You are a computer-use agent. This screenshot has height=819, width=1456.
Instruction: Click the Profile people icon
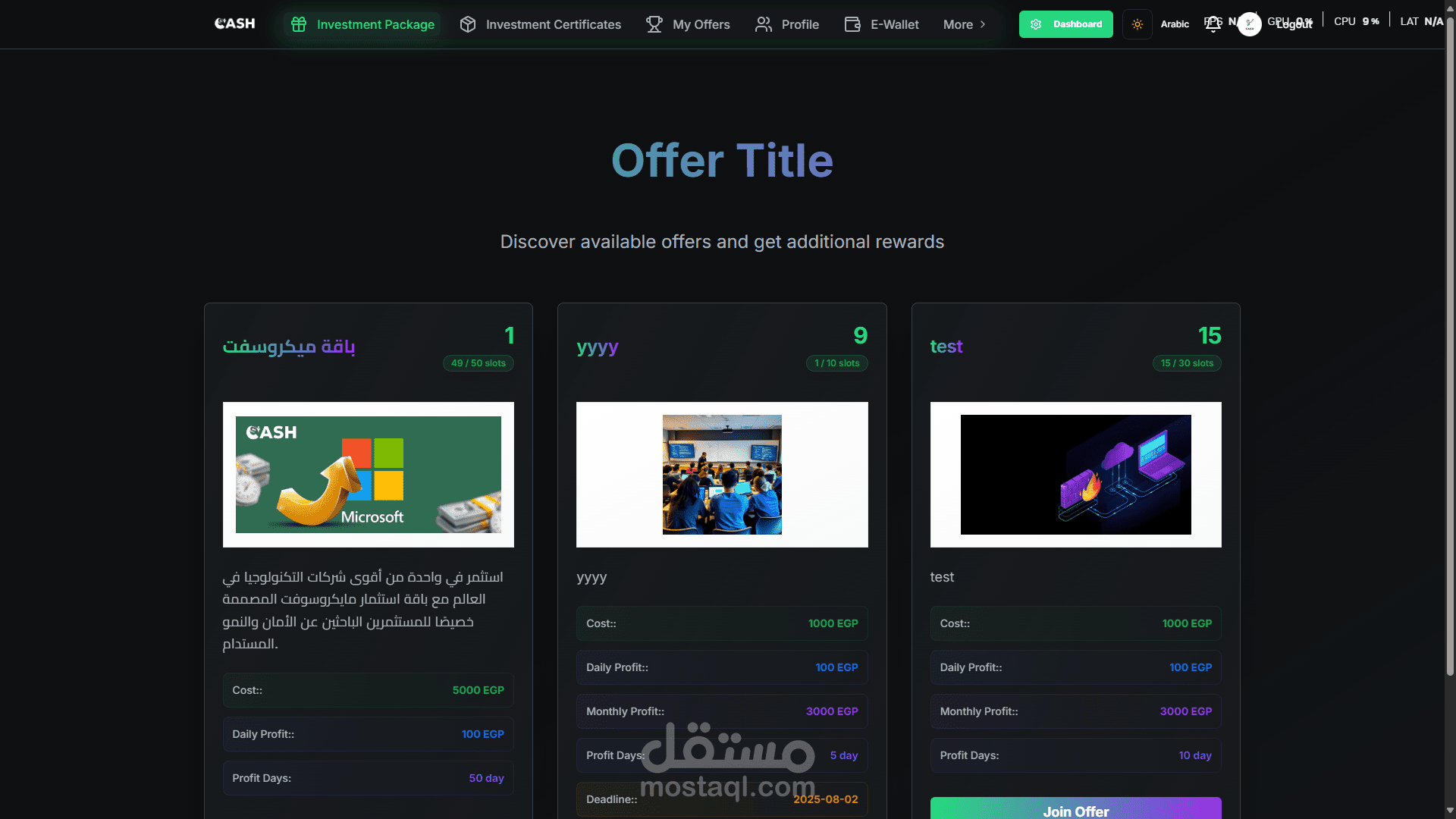[x=763, y=24]
